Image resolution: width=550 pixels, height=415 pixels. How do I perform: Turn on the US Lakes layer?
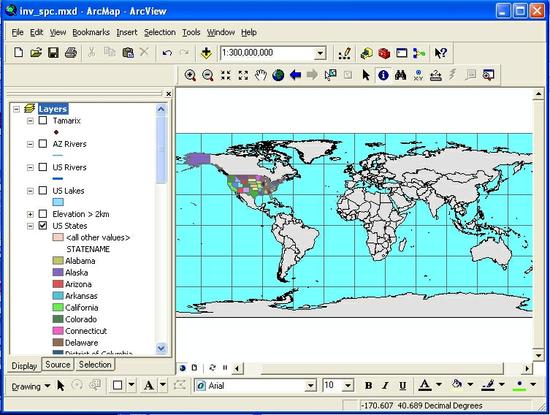pos(43,190)
